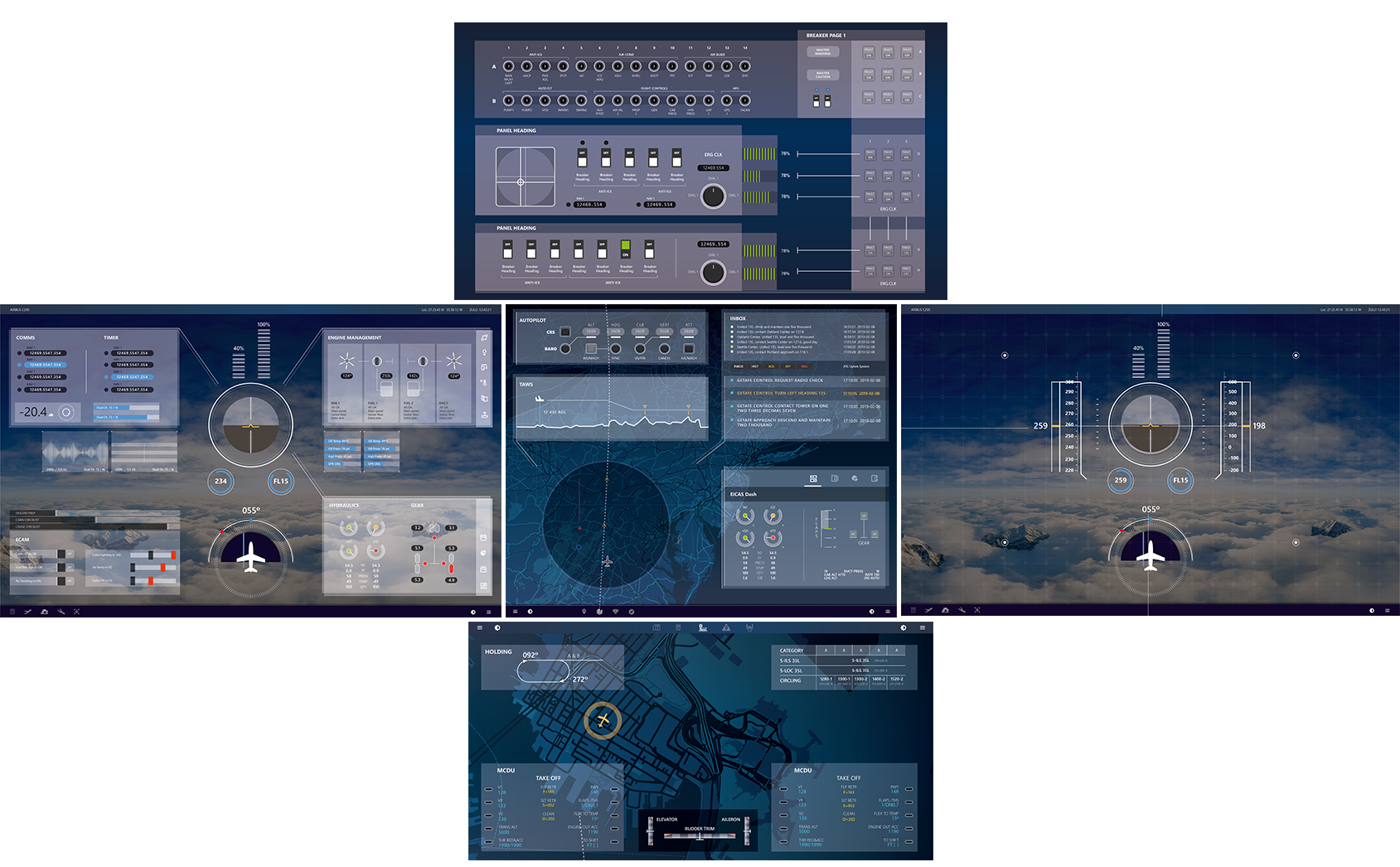Select the airplane icon in the left bottom toolbar

coord(27,612)
